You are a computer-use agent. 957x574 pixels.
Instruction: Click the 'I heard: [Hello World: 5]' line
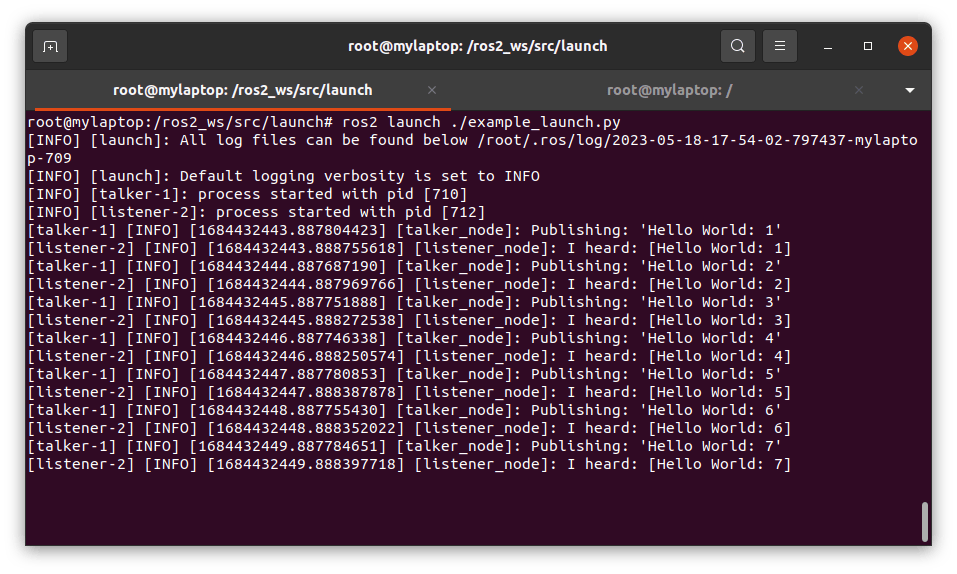[409, 393]
